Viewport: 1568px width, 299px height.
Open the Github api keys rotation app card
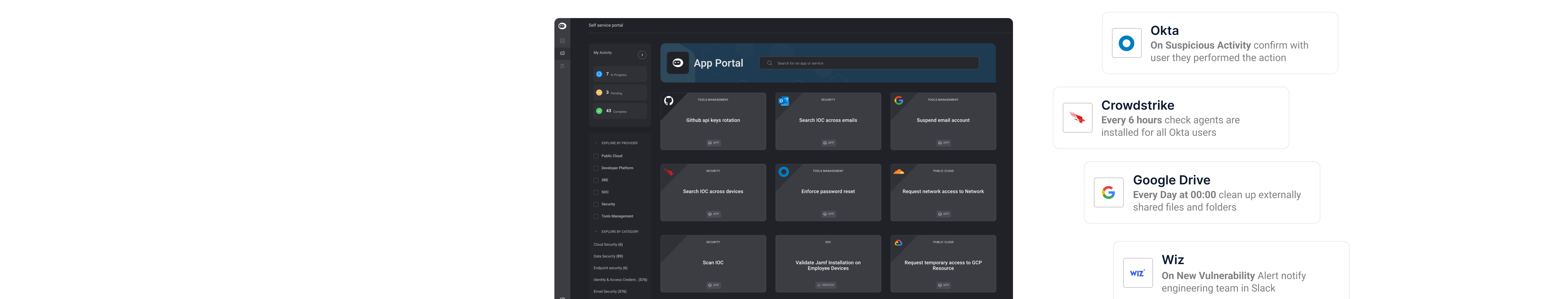(713, 121)
